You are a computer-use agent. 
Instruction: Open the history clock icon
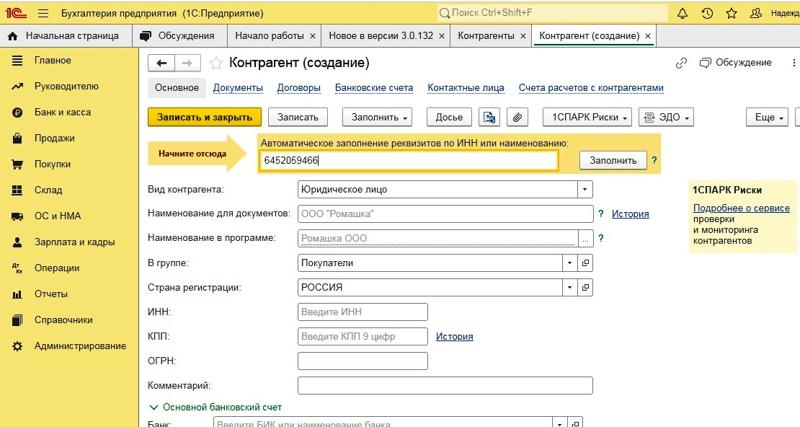click(707, 13)
